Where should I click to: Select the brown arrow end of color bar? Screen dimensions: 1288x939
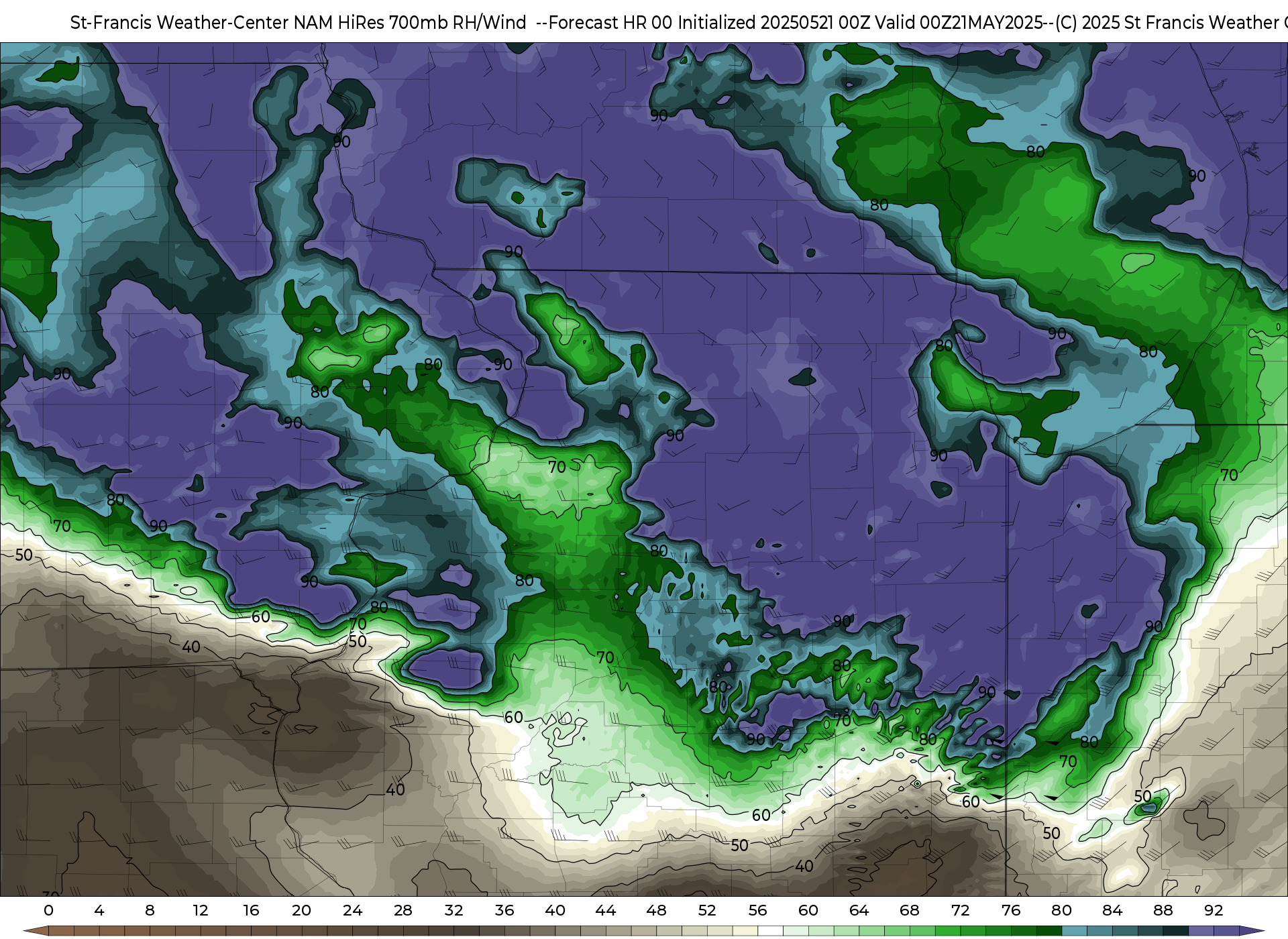tap(36, 932)
